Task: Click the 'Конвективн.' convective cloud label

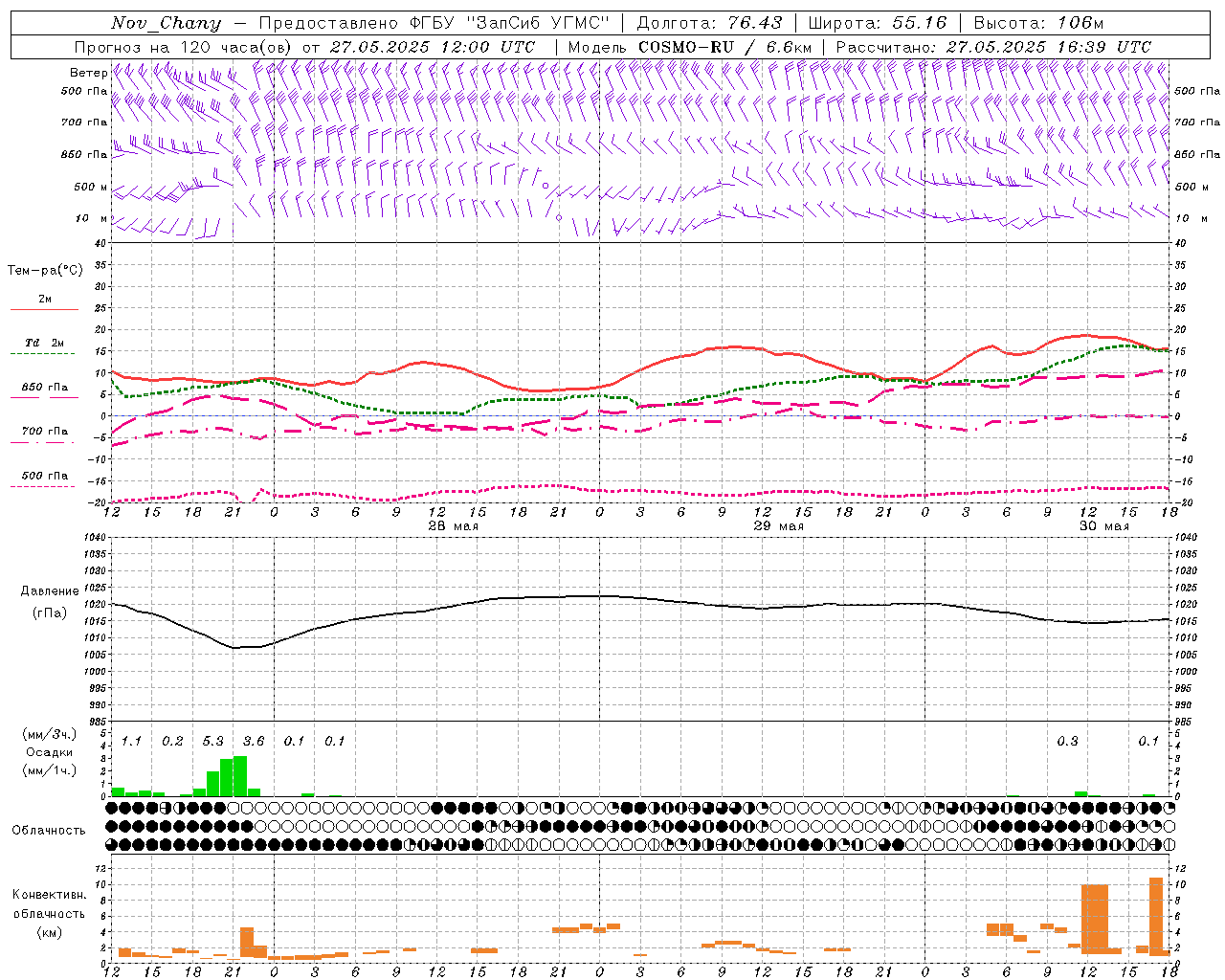Action: tap(50, 895)
